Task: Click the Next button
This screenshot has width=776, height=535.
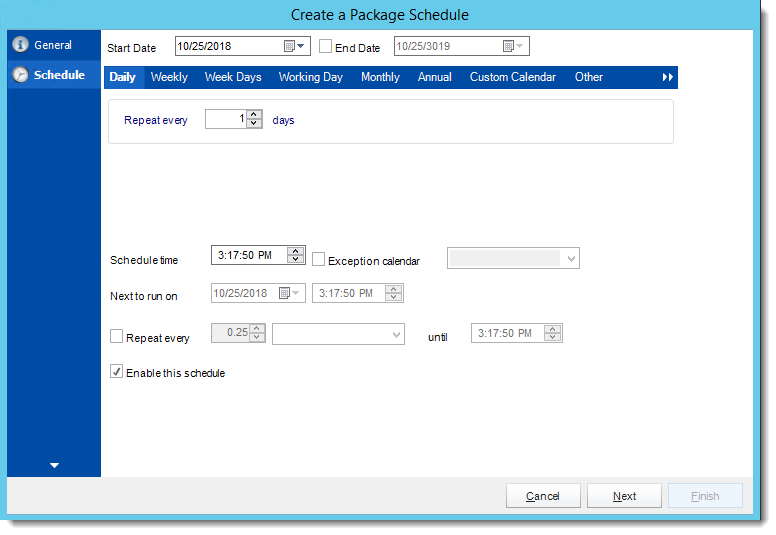Action: (x=624, y=496)
